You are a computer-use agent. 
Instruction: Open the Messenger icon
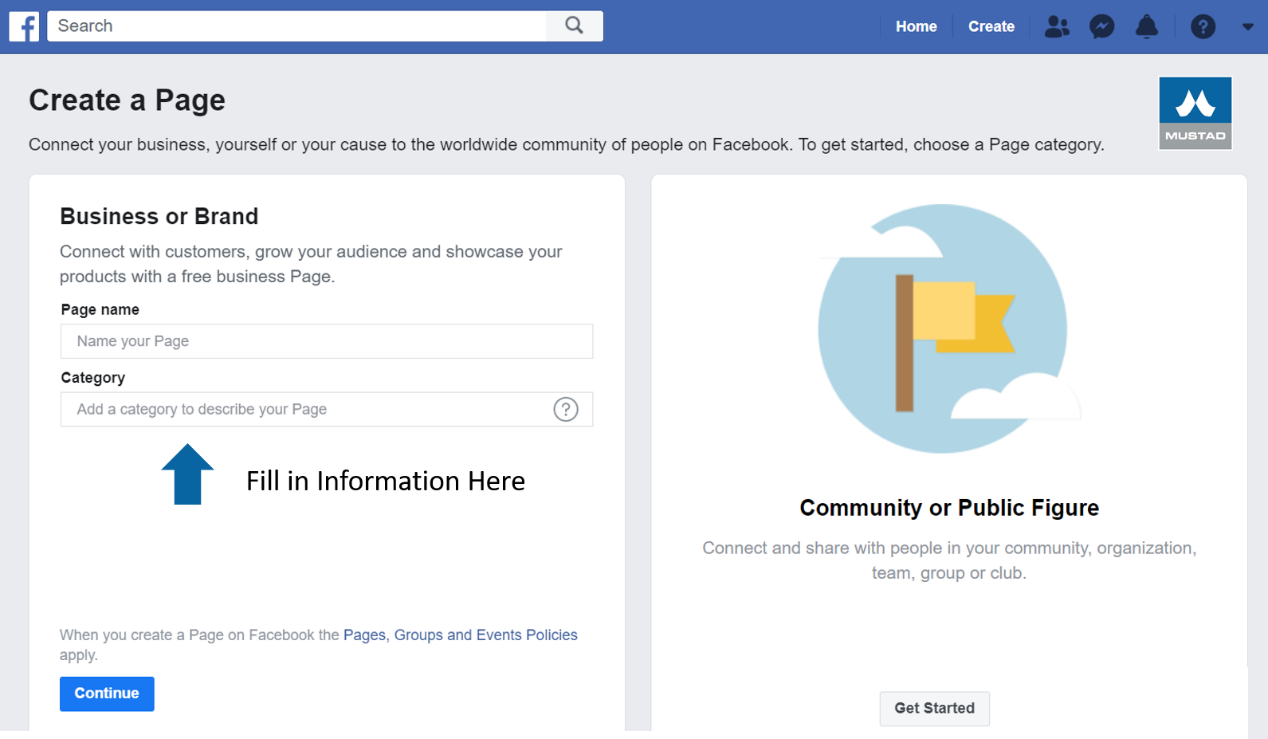pyautogui.click(x=1102, y=27)
